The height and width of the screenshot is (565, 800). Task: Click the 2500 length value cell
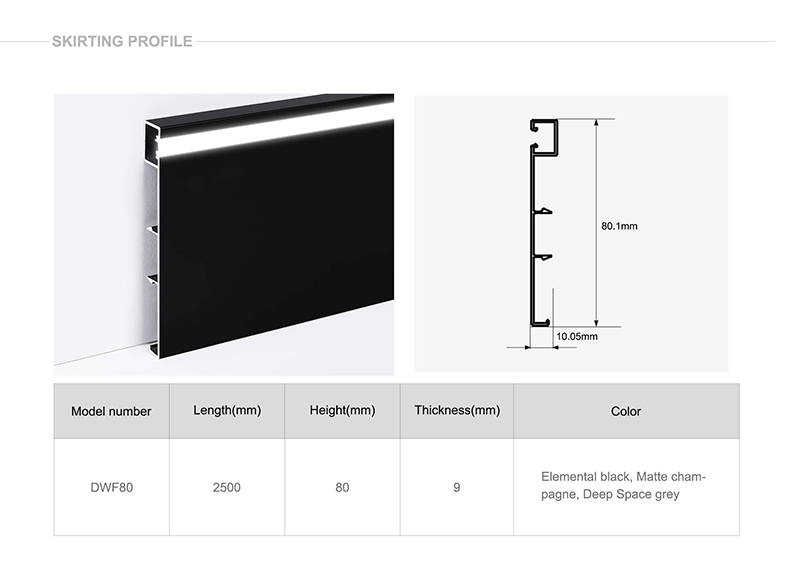[226, 488]
